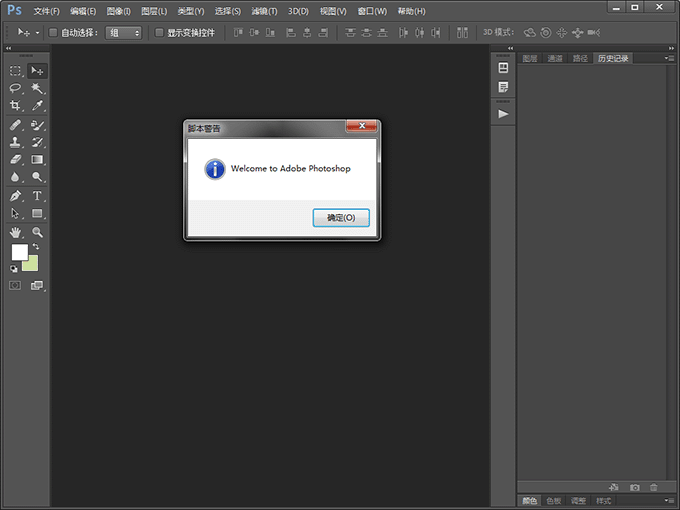
Task: Select the Healing Brush tool
Action: pyautogui.click(x=15, y=125)
